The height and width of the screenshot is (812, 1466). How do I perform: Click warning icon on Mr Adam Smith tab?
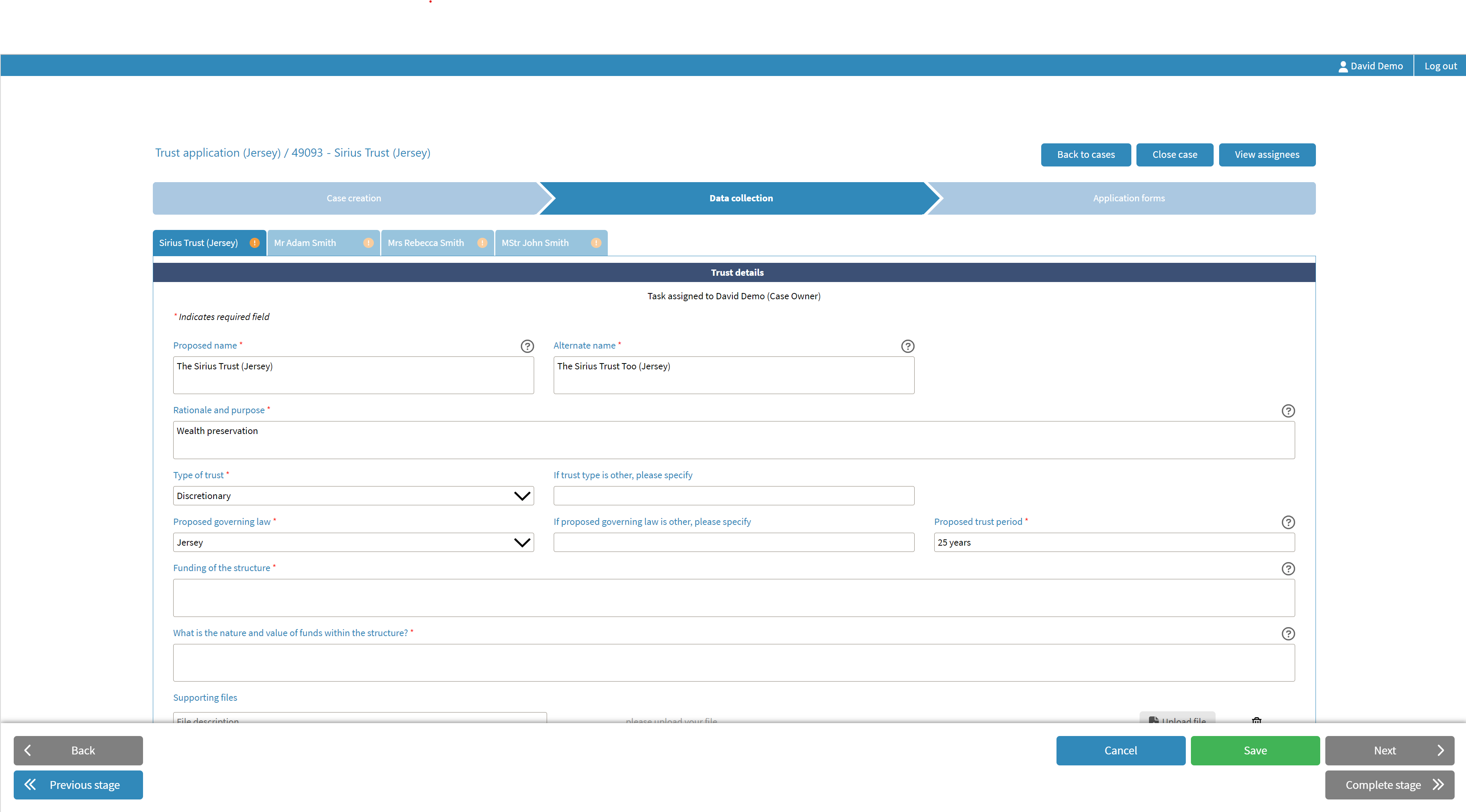[368, 243]
